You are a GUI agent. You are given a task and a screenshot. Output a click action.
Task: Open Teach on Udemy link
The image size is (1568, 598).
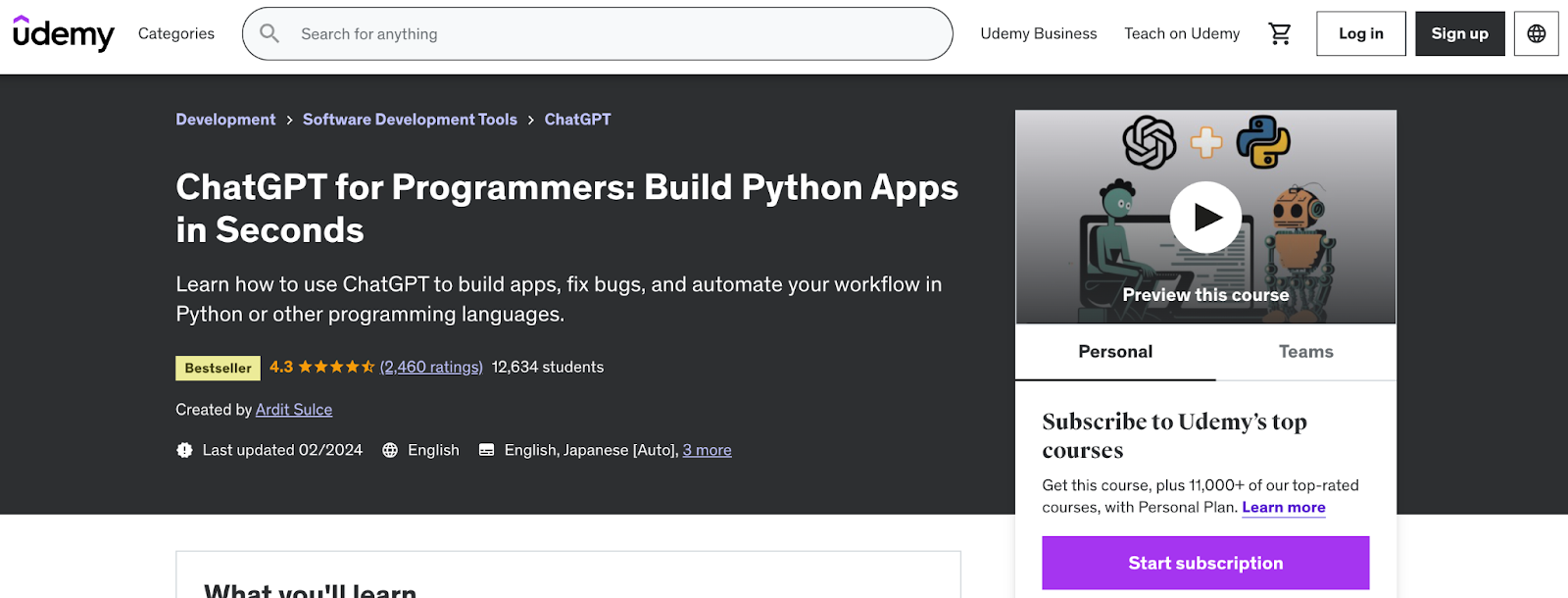point(1182,33)
